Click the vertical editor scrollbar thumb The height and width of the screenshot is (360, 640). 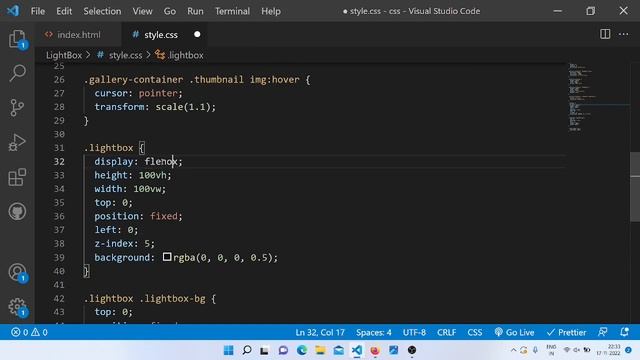(x=635, y=187)
